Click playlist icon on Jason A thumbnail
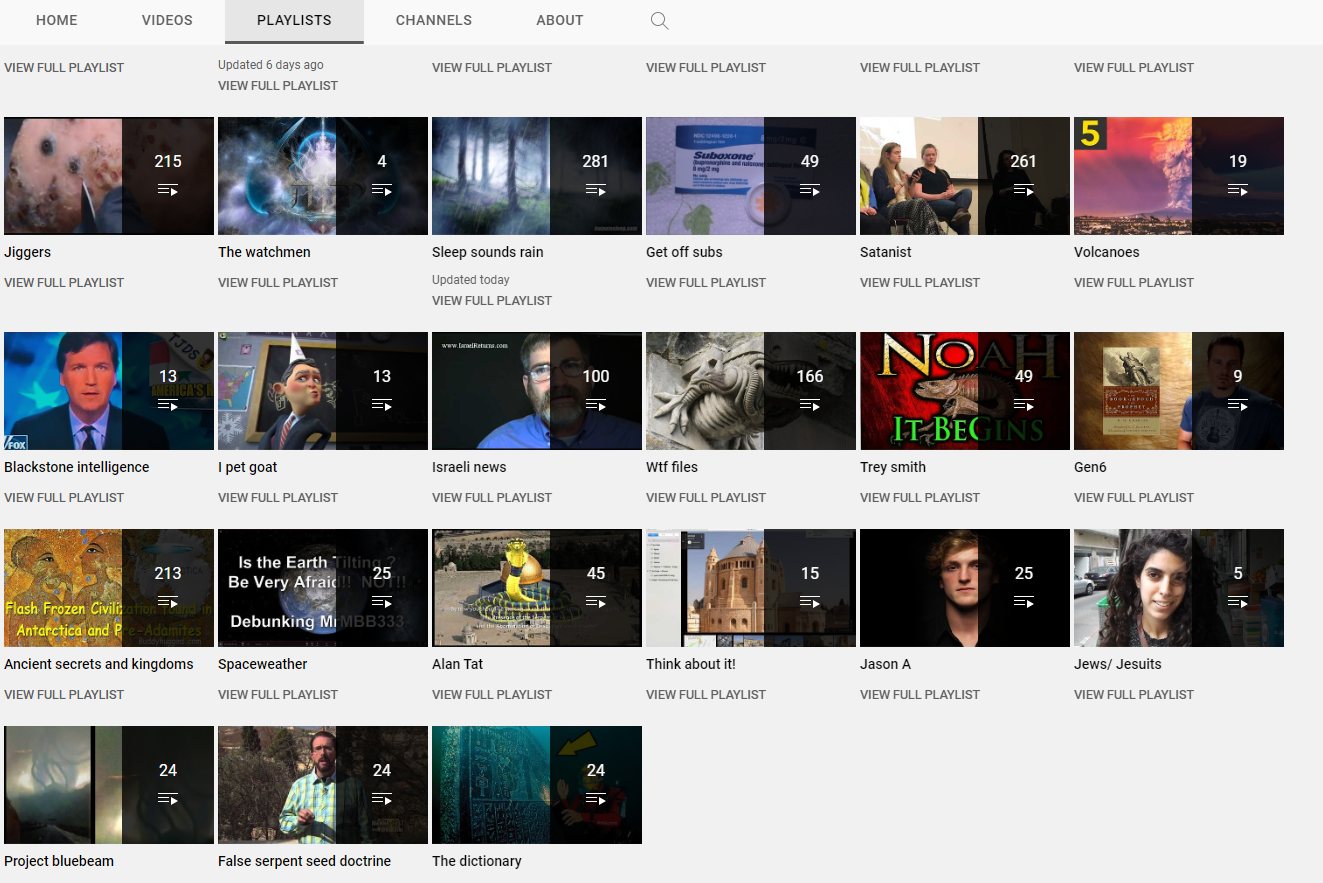Screen dimensions: 1323x883 click(x=1024, y=602)
